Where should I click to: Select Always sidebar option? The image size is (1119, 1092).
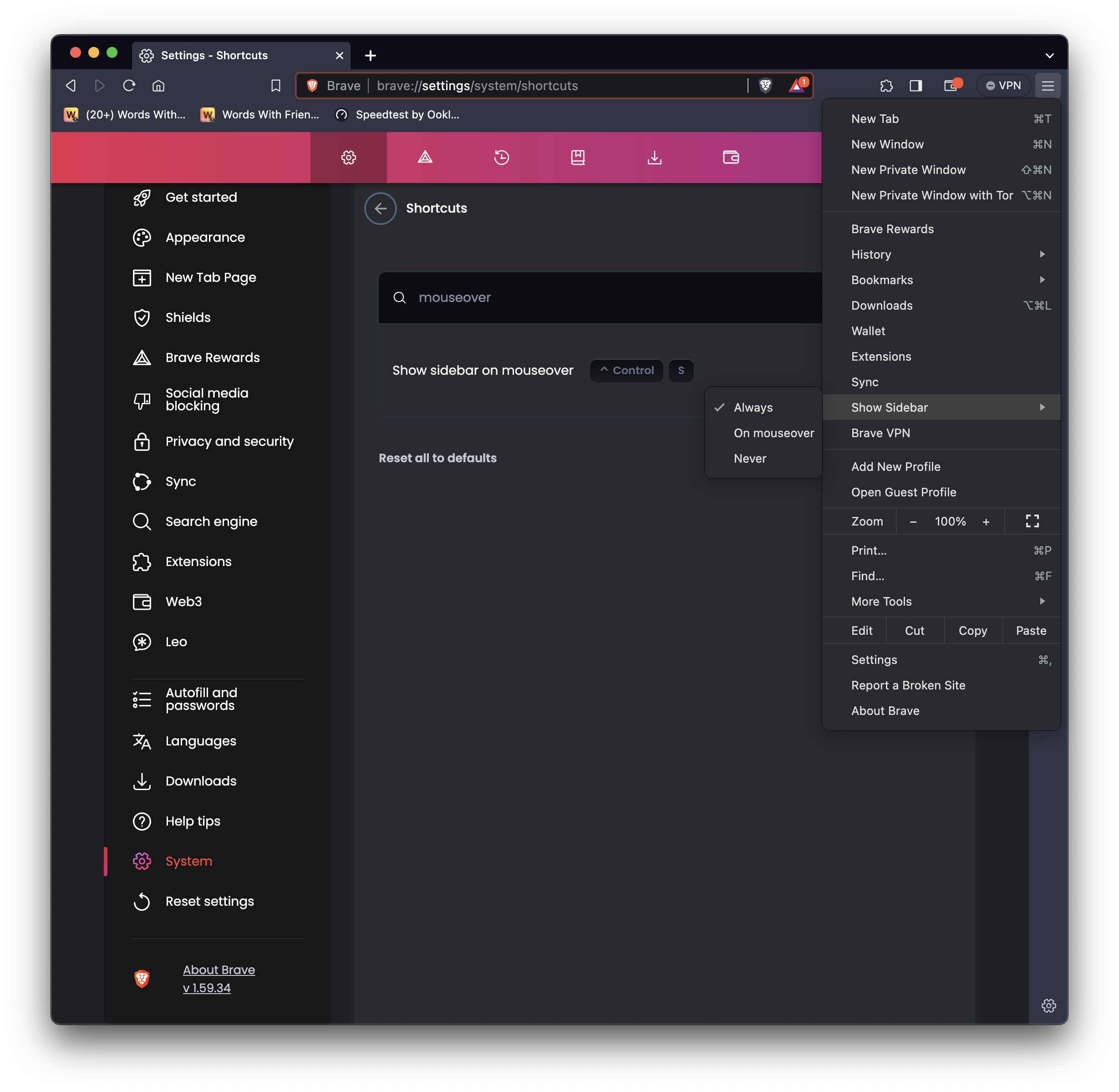point(763,407)
